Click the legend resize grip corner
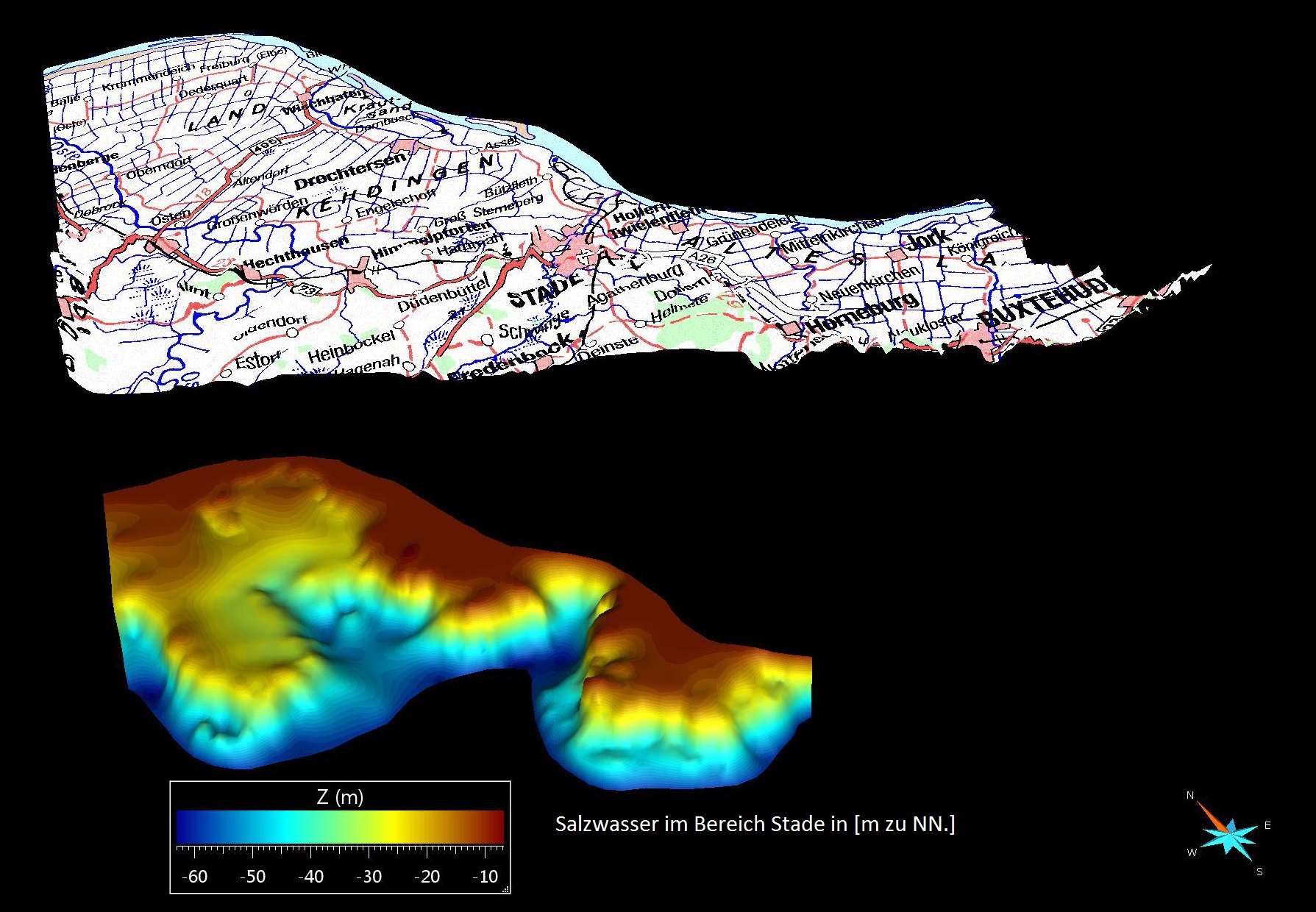The width and height of the screenshot is (1316, 912). [505, 889]
